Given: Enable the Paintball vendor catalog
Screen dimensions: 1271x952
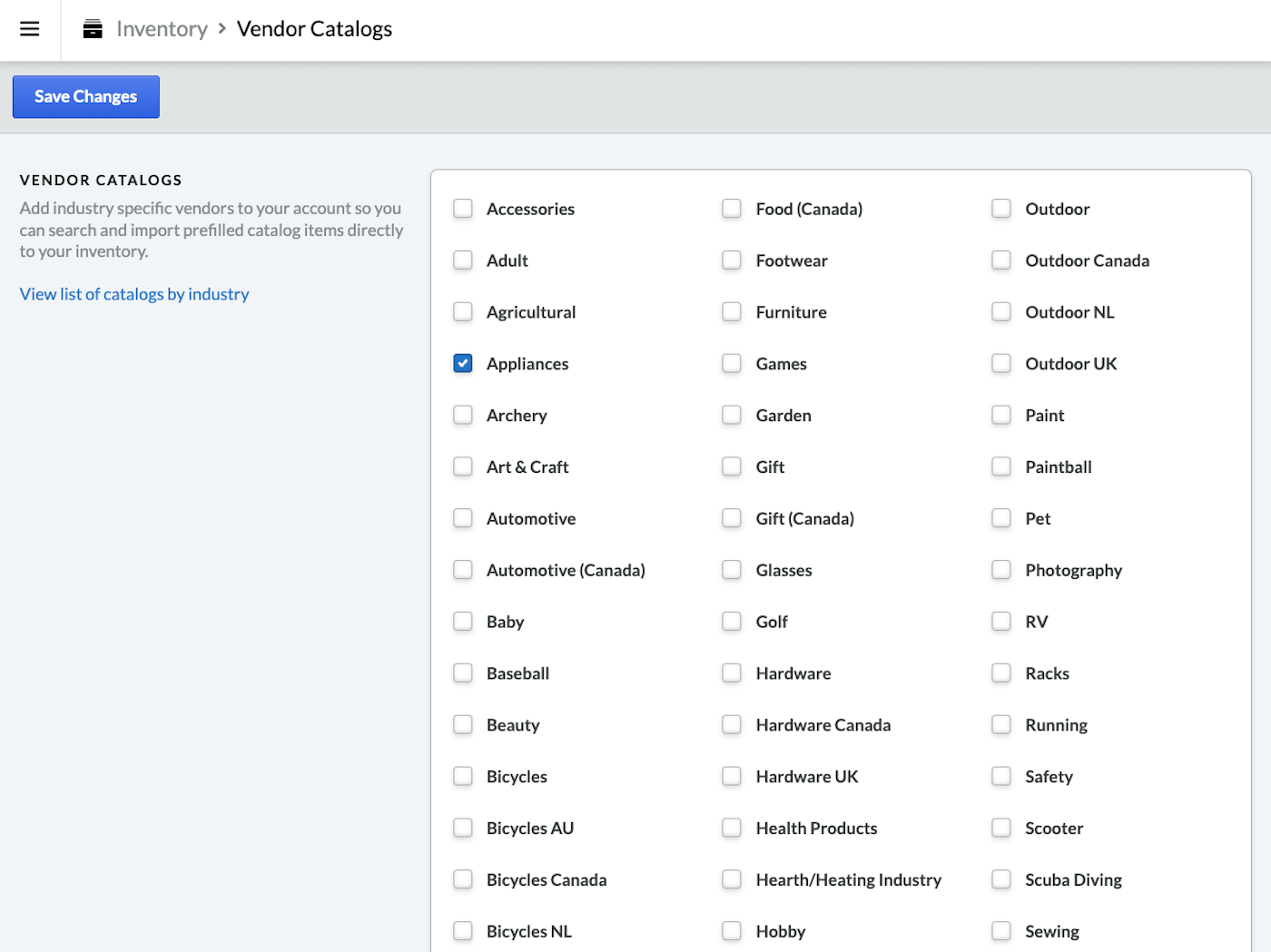Looking at the screenshot, I should 1001,466.
